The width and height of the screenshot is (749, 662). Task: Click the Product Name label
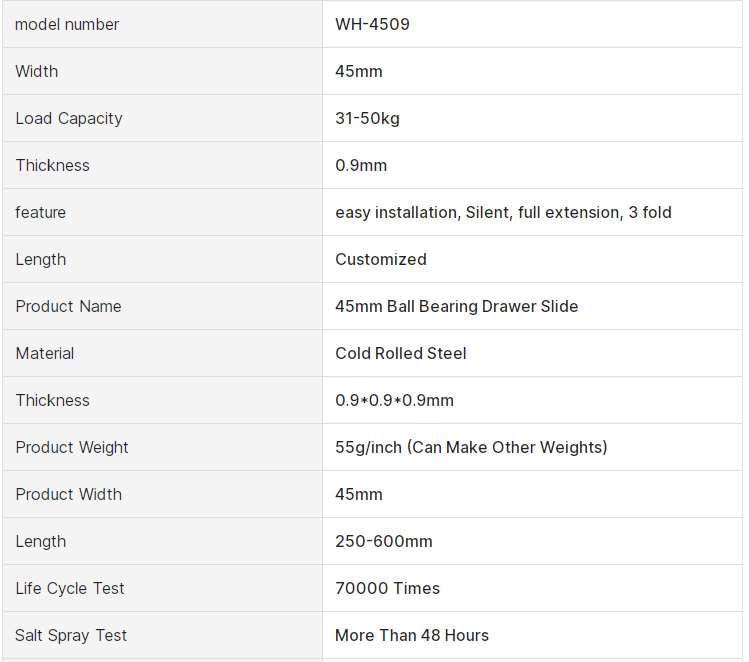pos(69,306)
